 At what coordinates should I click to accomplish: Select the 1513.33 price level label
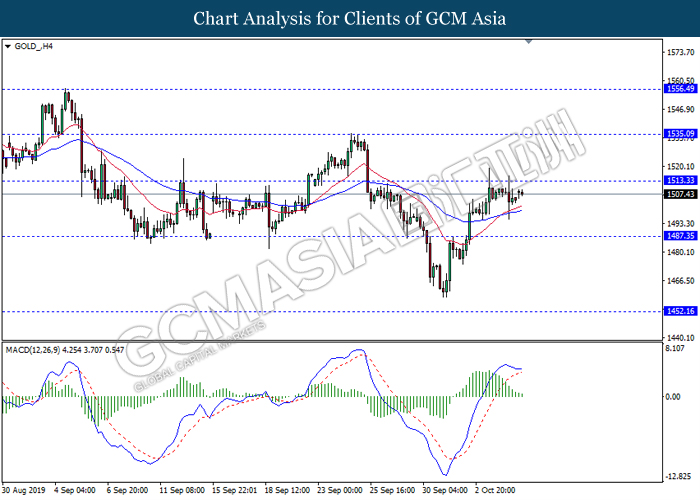680,180
